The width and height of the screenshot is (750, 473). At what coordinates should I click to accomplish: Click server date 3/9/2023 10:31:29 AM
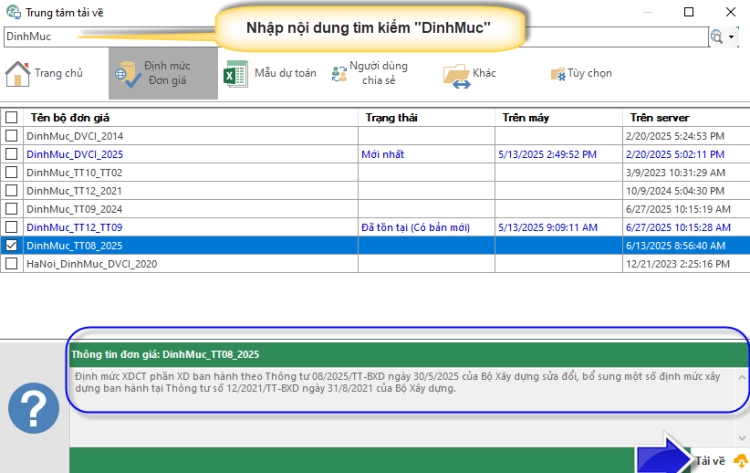point(675,173)
